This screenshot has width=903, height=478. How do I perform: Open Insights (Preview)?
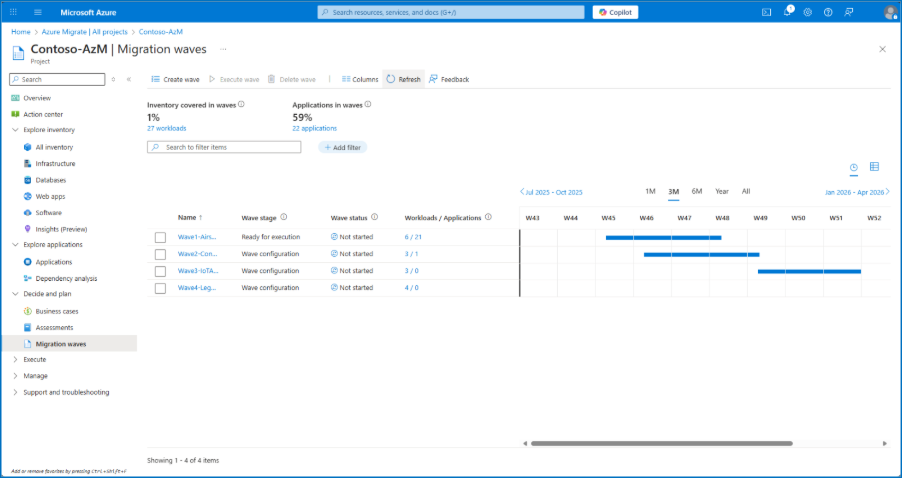61,229
